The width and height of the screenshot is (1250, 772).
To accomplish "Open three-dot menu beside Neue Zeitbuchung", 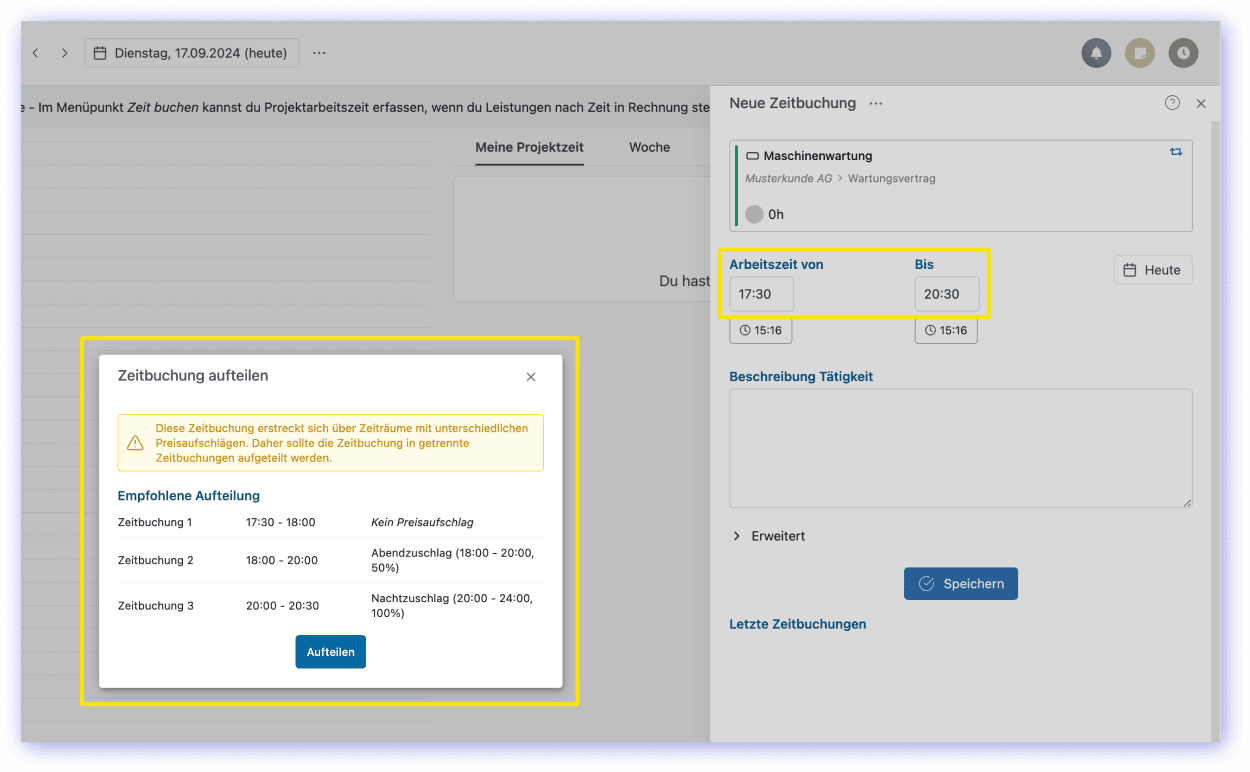I will 876,103.
